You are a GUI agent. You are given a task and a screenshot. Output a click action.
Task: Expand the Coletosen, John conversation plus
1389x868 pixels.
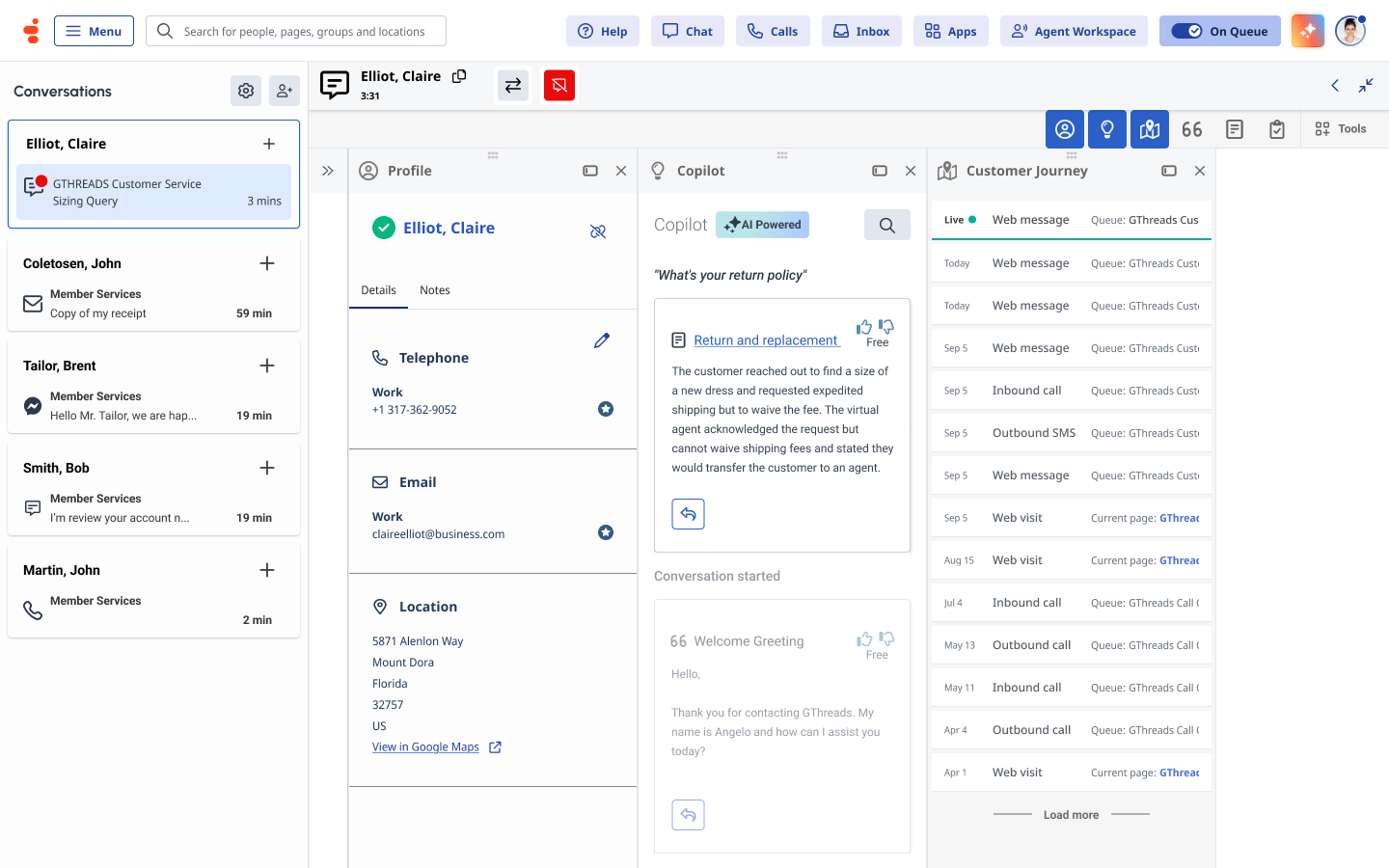pos(267,263)
